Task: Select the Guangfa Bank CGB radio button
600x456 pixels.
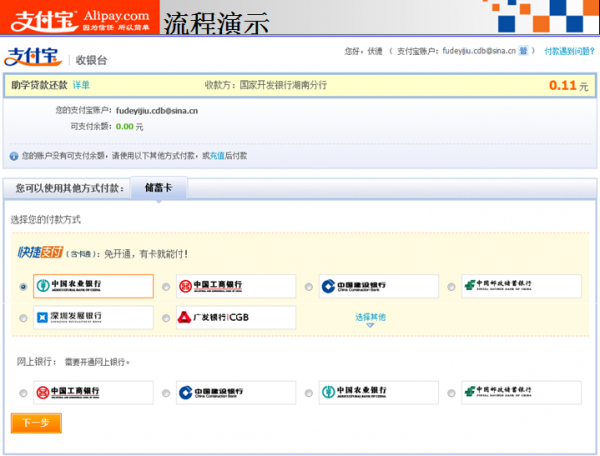Action: [166, 318]
